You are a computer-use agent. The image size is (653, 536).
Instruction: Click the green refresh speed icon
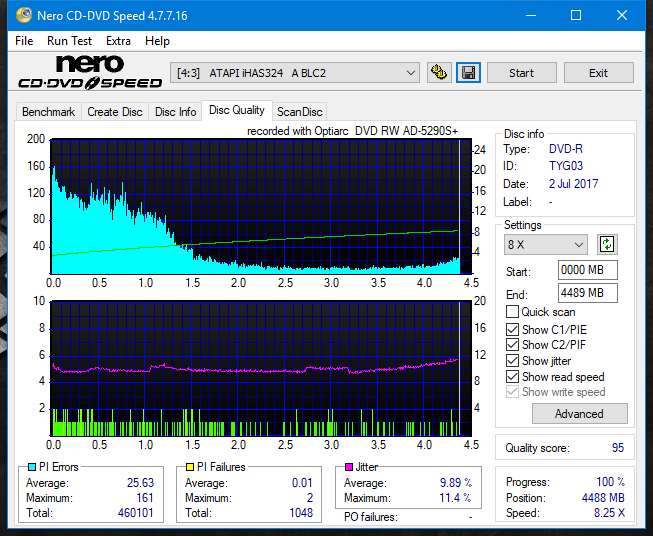607,244
